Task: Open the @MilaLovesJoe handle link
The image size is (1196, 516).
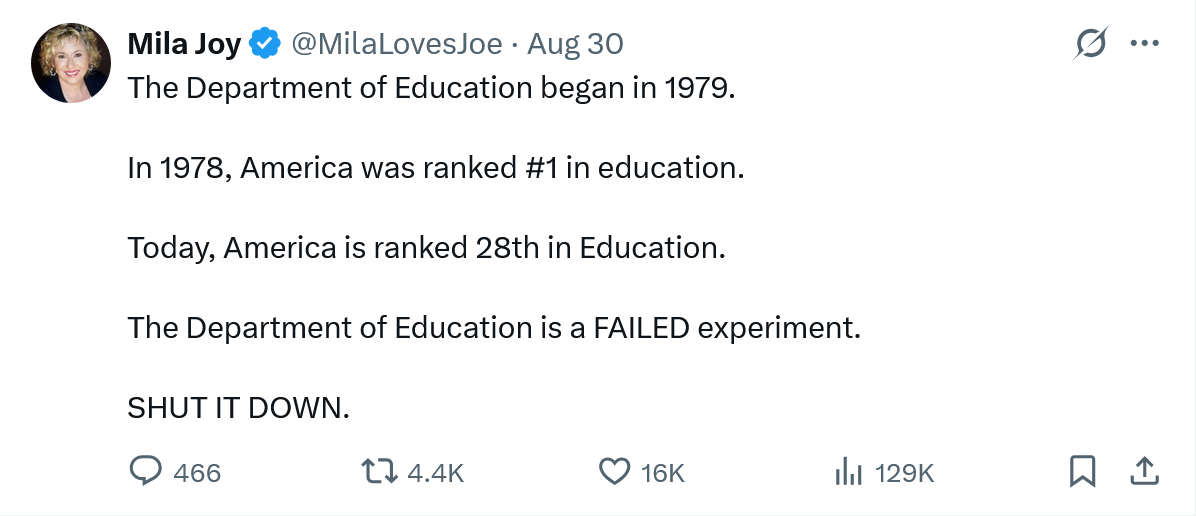Action: pos(395,44)
